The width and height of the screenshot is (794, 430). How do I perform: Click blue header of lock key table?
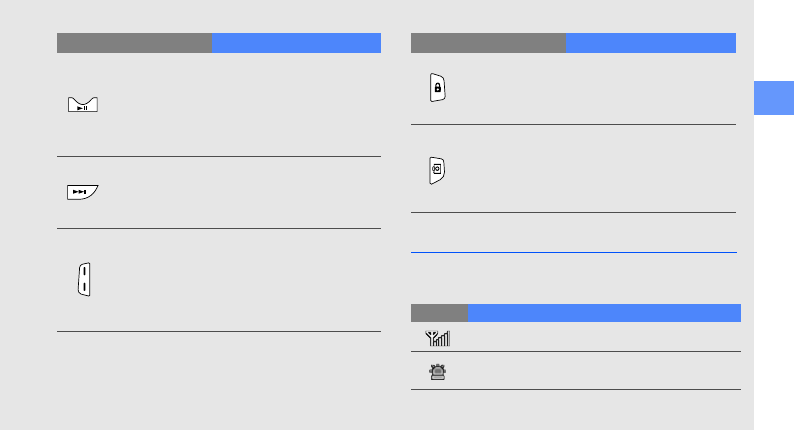pyautogui.click(x=650, y=43)
